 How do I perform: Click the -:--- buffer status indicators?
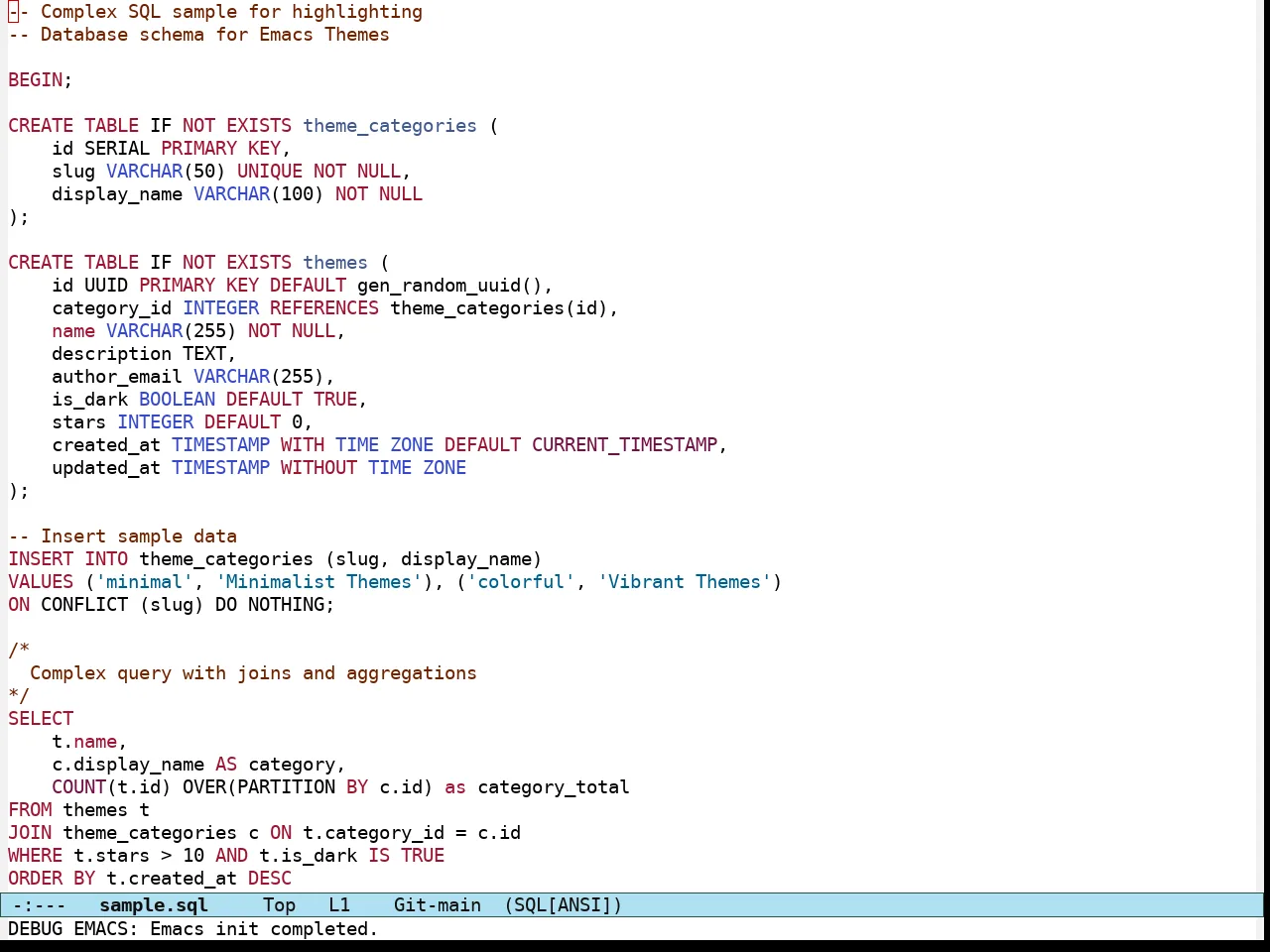pyautogui.click(x=40, y=904)
